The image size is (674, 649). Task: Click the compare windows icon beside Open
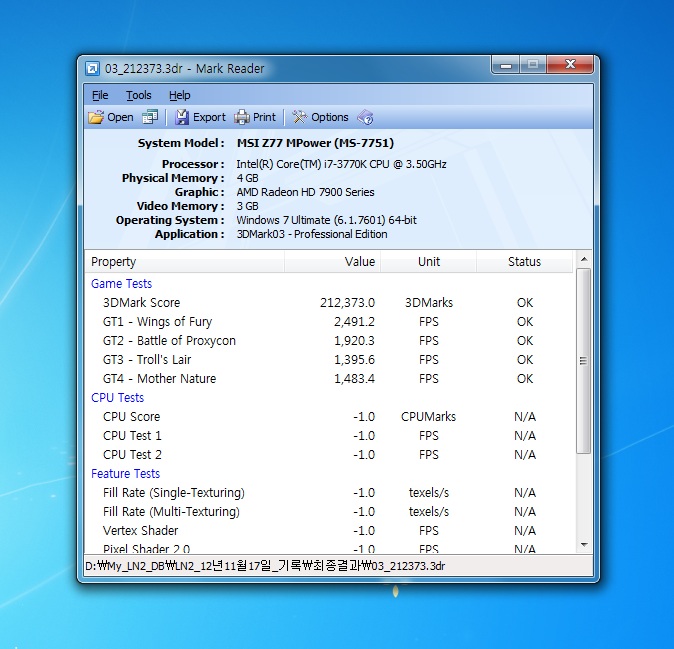[150, 116]
